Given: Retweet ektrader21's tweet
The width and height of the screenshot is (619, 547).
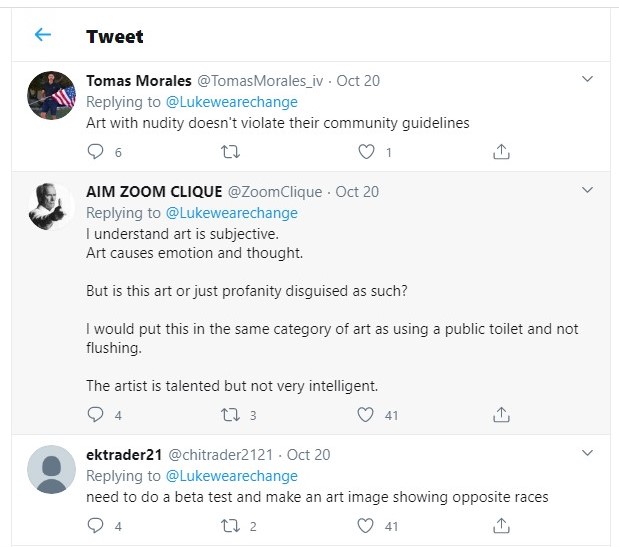Looking at the screenshot, I should 230,525.
